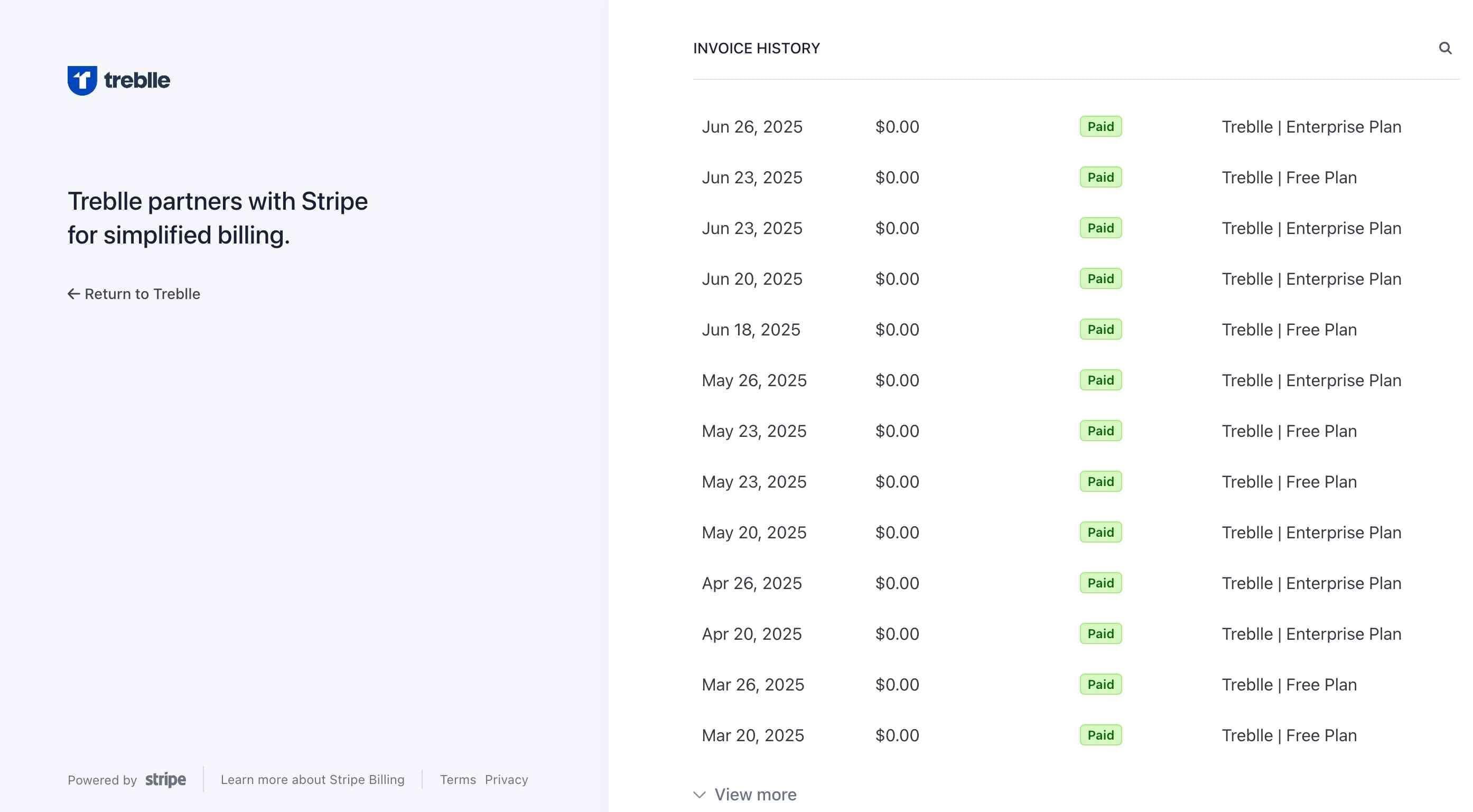Viewport: 1473px width, 812px height.
Task: Select the Jun 23, 2025 Enterprise Plan entry
Action: (x=972, y=228)
